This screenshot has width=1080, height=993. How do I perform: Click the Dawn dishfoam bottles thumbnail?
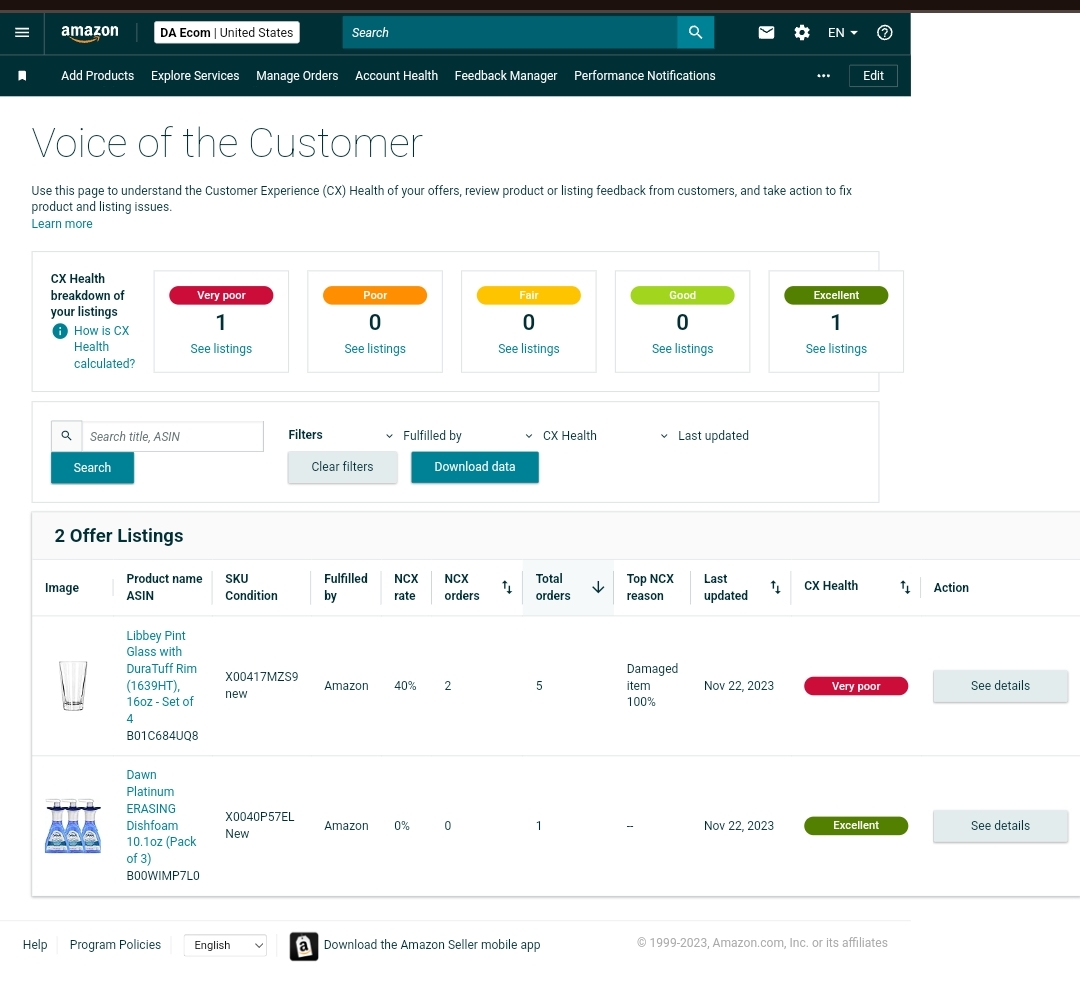pyautogui.click(x=73, y=826)
